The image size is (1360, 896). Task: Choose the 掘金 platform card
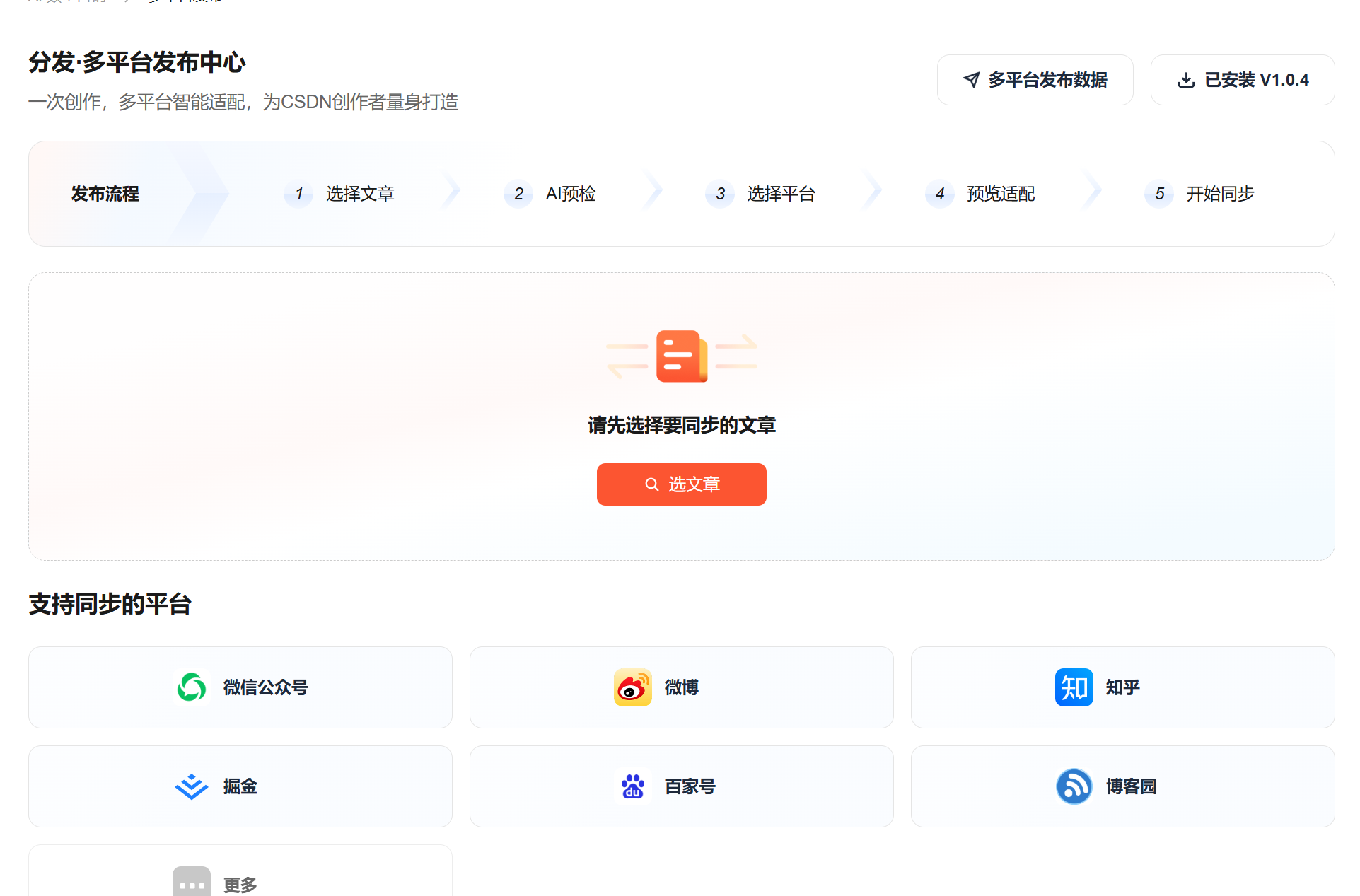coord(240,786)
